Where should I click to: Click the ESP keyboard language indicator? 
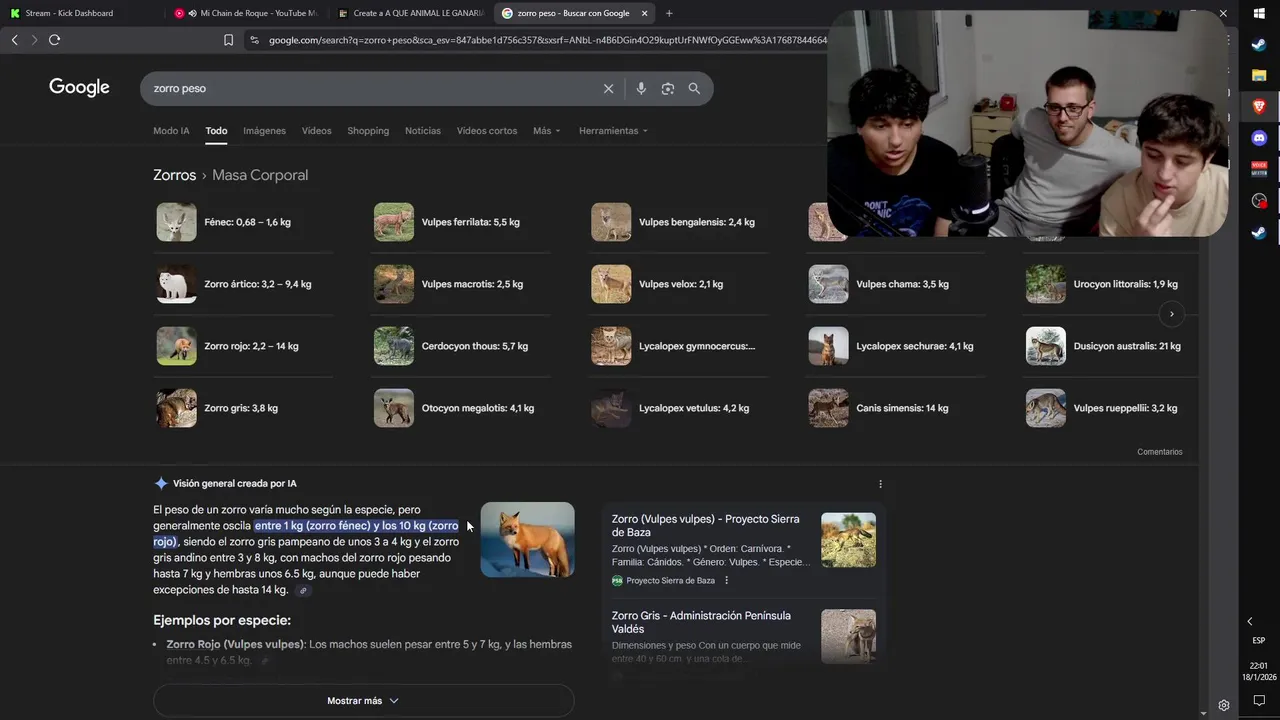pos(1259,641)
